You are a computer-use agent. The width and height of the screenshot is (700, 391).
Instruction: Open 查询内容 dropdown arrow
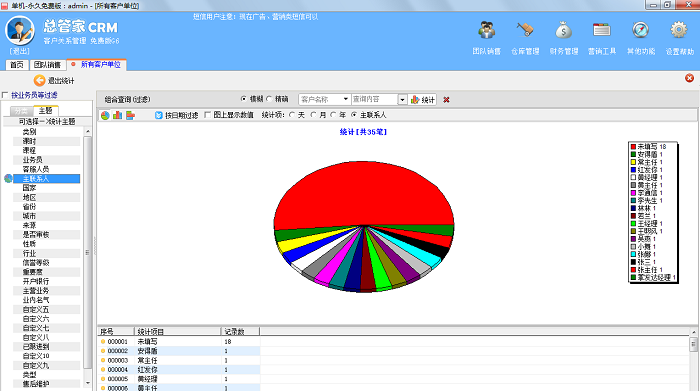402,100
